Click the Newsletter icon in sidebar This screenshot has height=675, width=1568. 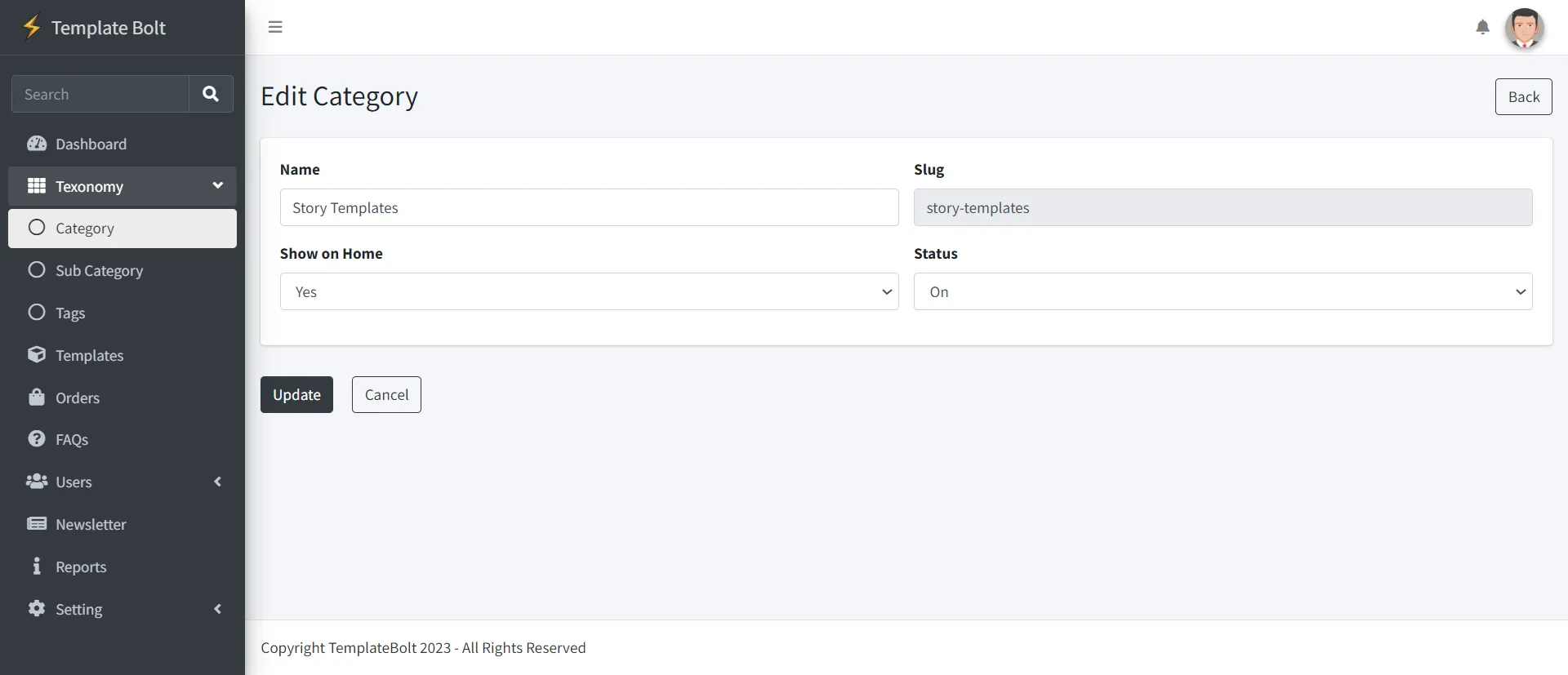click(x=36, y=524)
